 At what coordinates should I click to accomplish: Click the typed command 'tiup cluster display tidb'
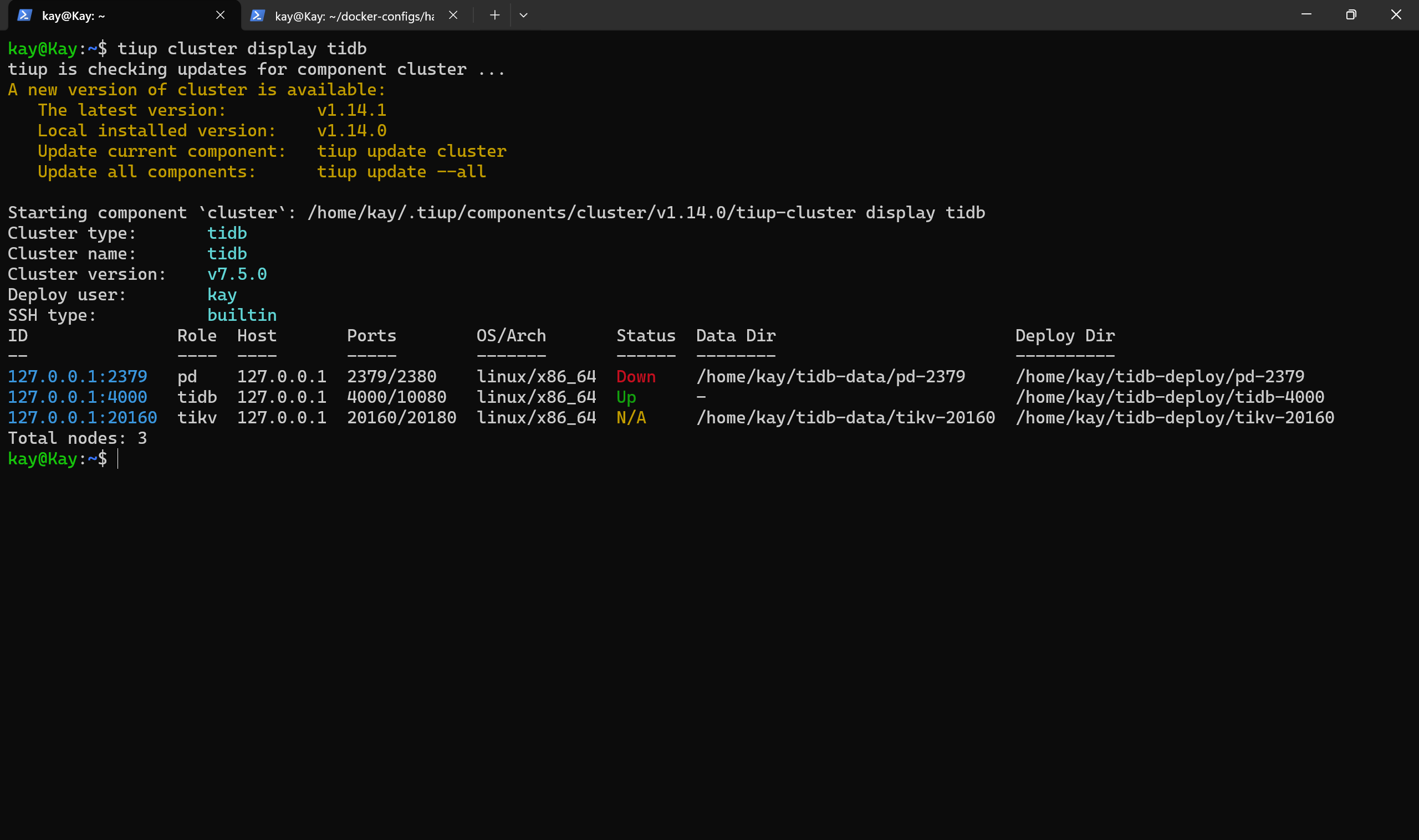point(242,48)
